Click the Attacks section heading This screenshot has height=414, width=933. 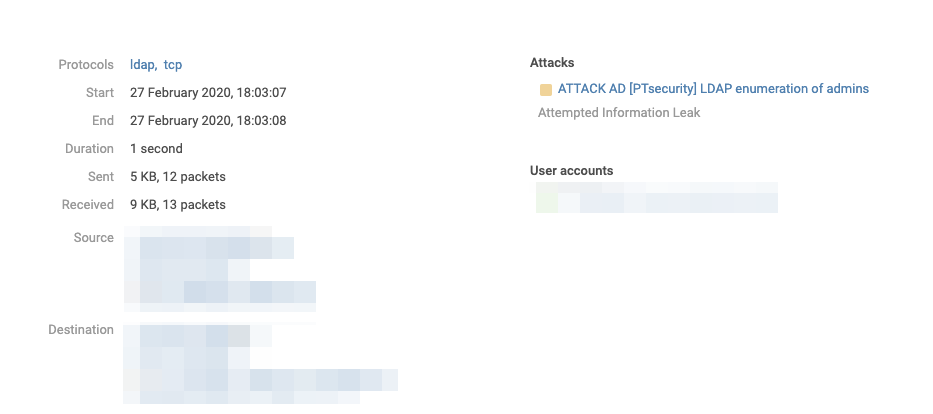tap(552, 63)
